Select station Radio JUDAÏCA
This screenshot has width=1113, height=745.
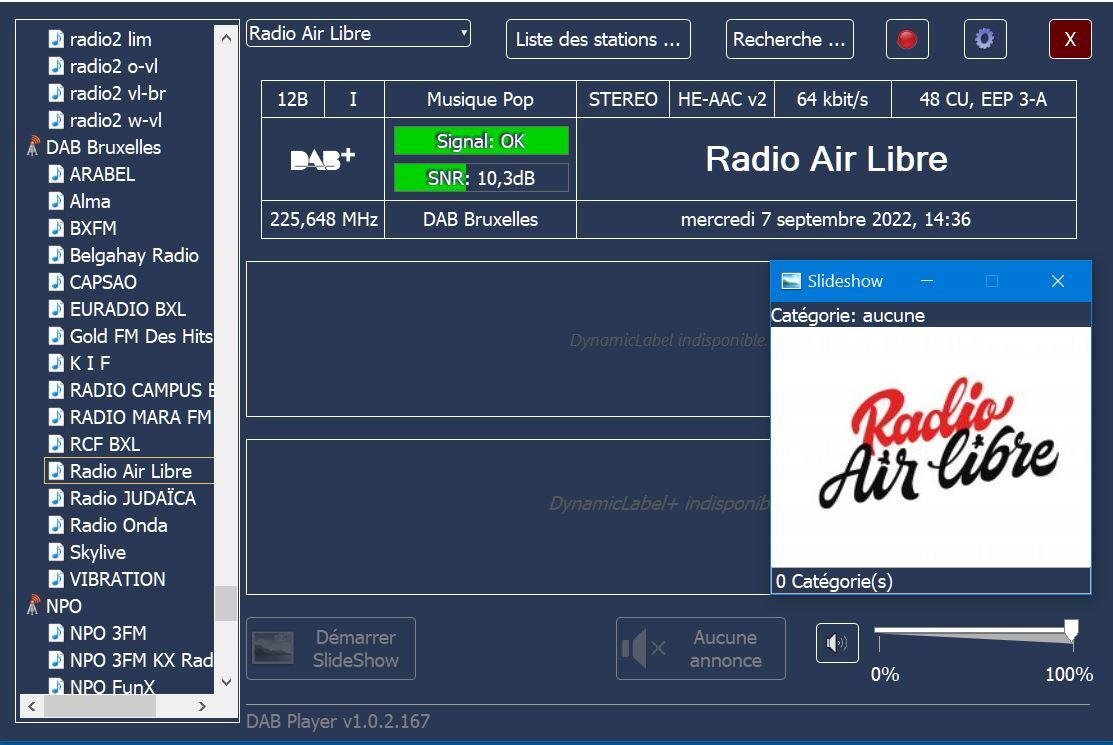click(x=132, y=498)
